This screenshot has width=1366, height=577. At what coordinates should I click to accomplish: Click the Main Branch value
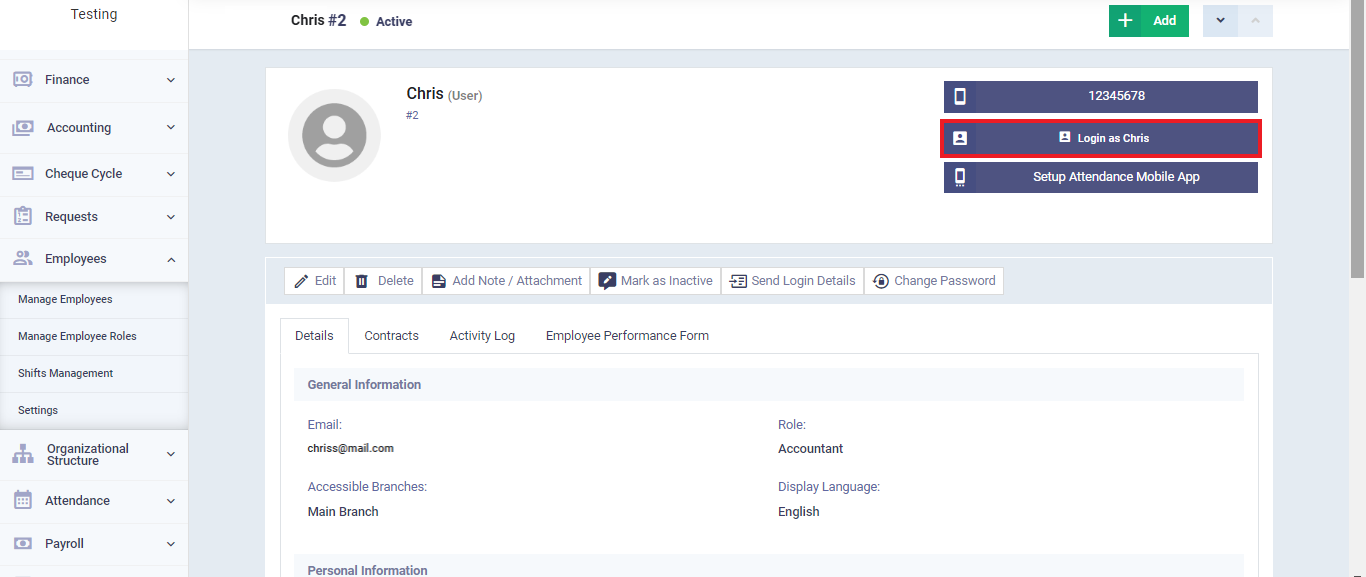(x=343, y=512)
